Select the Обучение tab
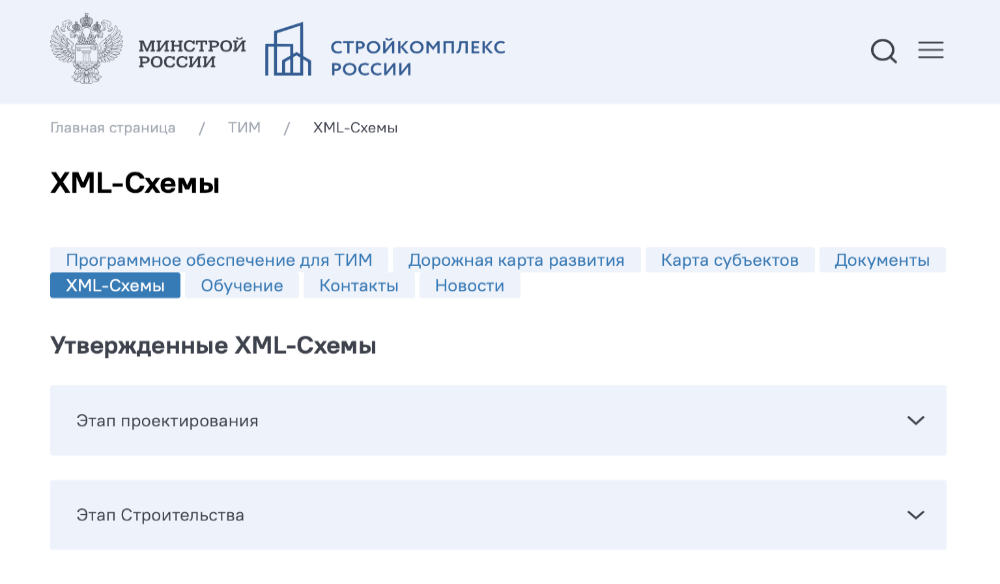Screen dimensions: 1000x584 pyautogui.click(x=241, y=284)
